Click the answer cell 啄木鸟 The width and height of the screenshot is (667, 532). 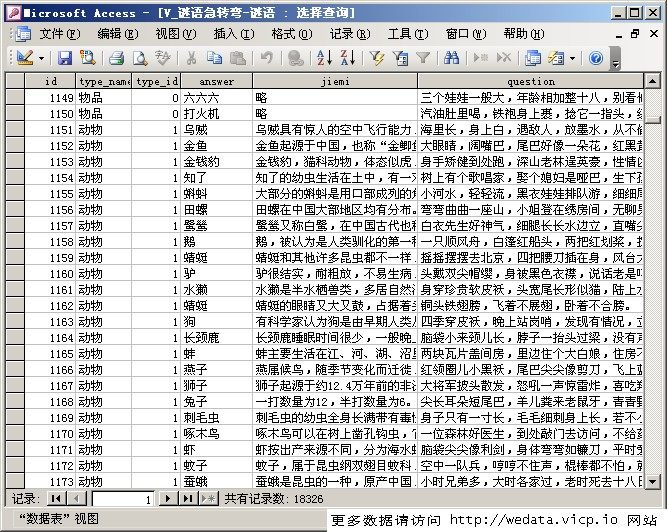[217, 433]
